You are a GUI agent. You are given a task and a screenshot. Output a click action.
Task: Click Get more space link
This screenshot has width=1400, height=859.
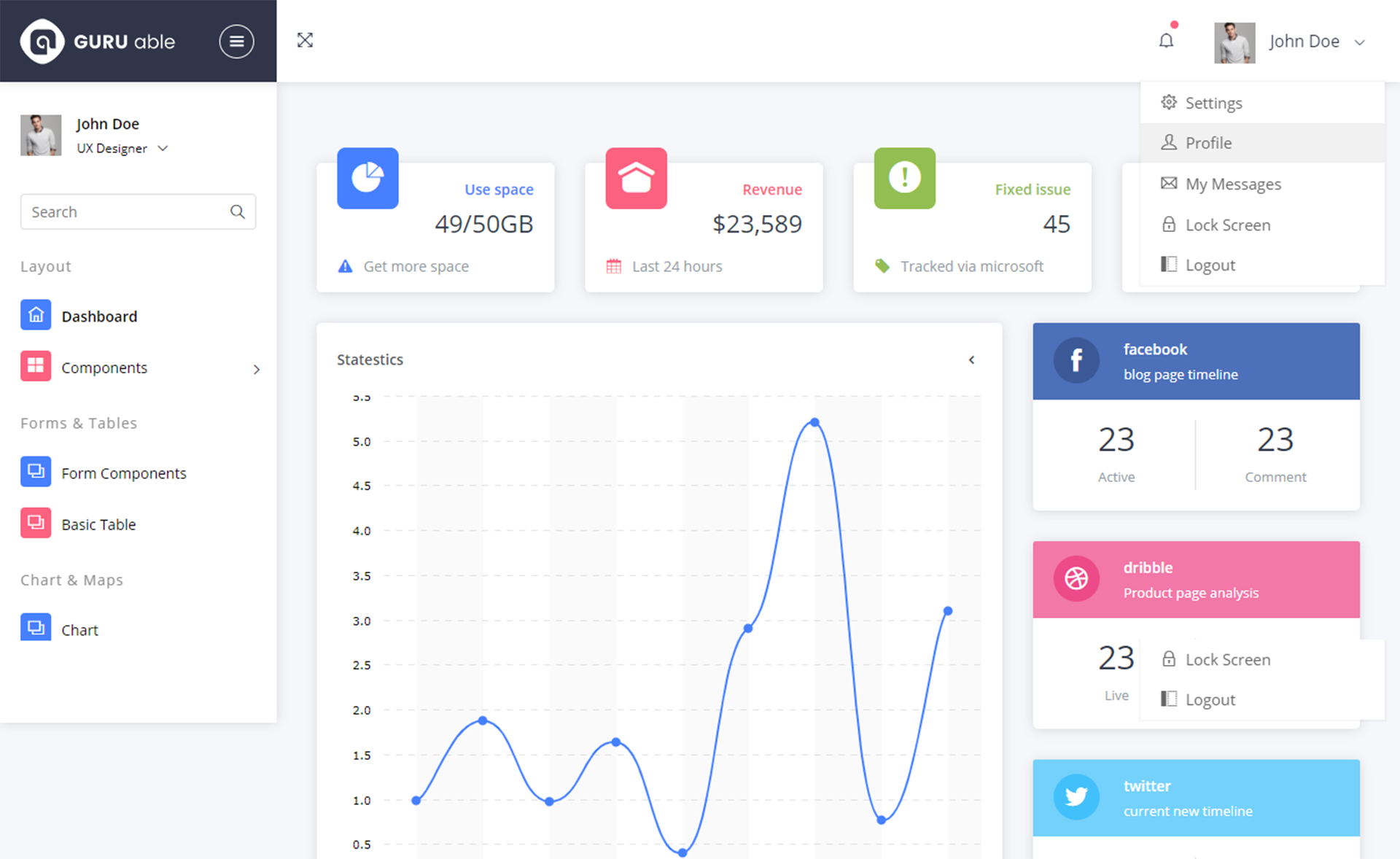[416, 266]
